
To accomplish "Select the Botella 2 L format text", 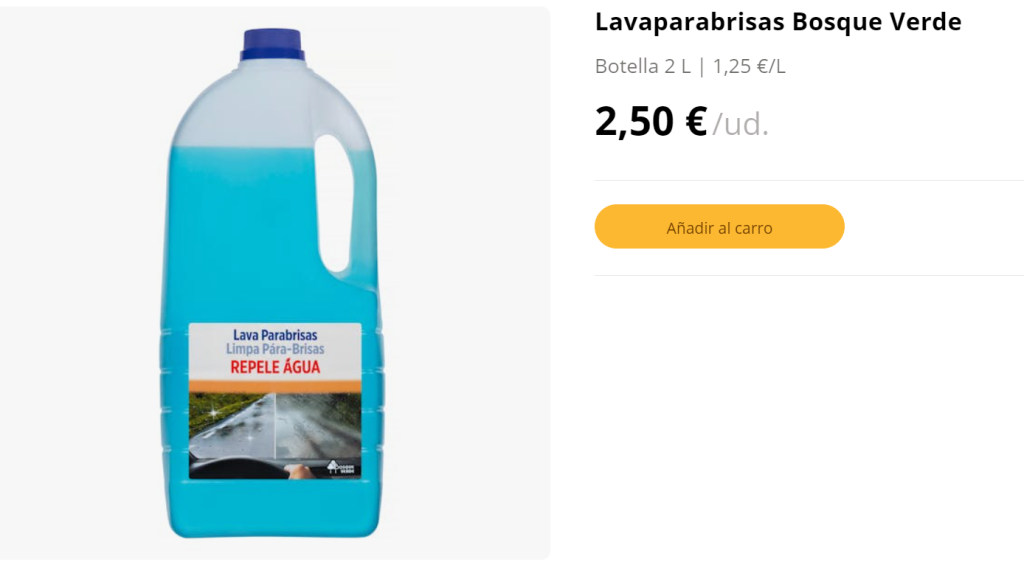I will (x=643, y=66).
